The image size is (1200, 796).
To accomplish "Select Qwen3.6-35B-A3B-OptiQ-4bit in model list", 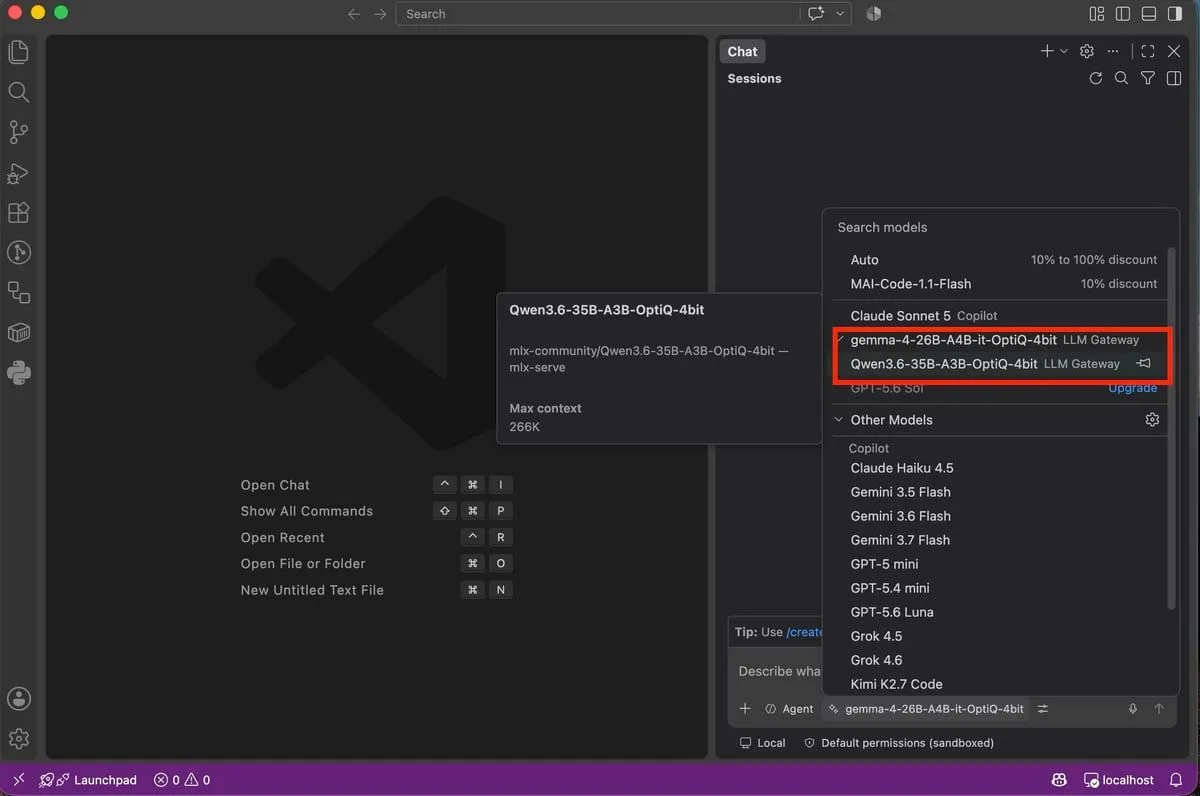I will 999,364.
